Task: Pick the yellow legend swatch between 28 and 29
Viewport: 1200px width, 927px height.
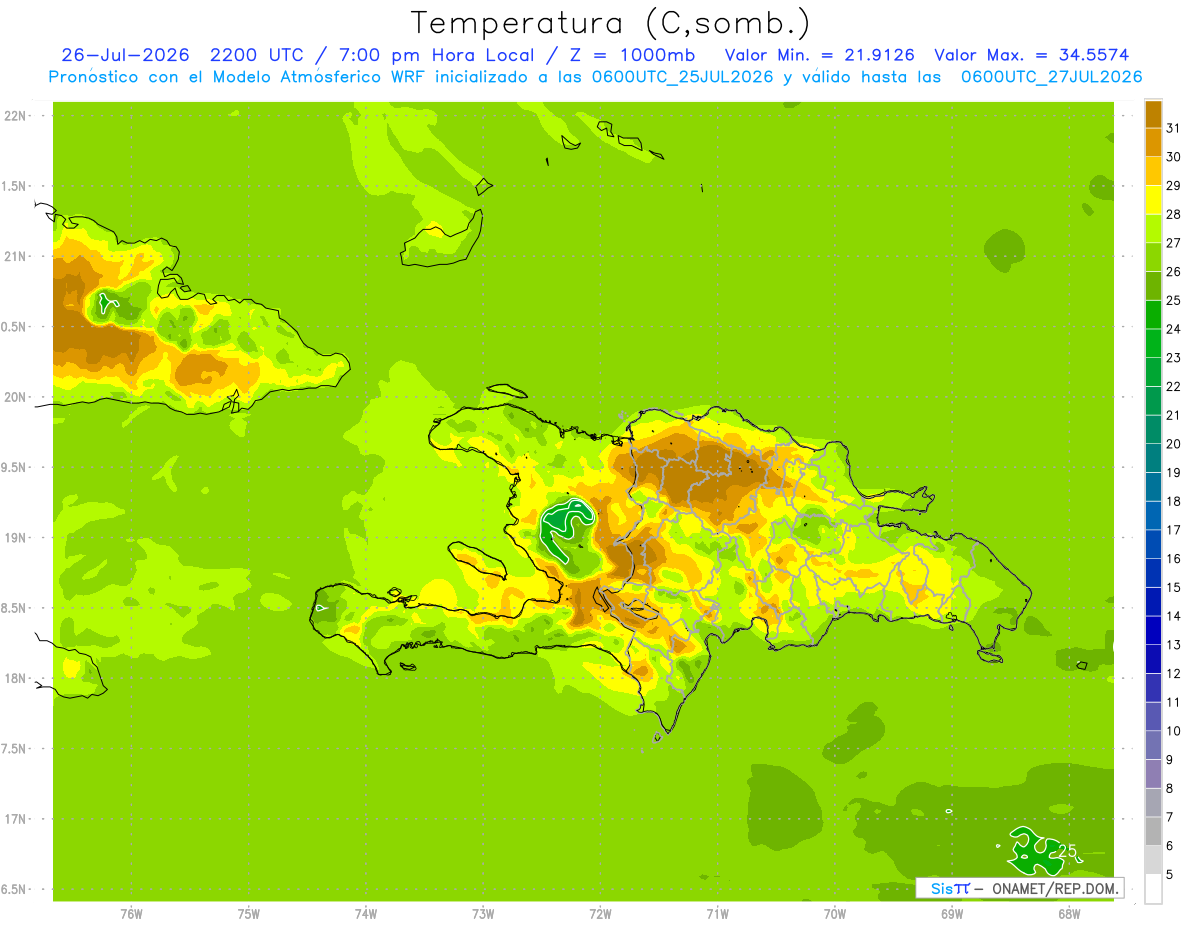Action: coord(1153,200)
